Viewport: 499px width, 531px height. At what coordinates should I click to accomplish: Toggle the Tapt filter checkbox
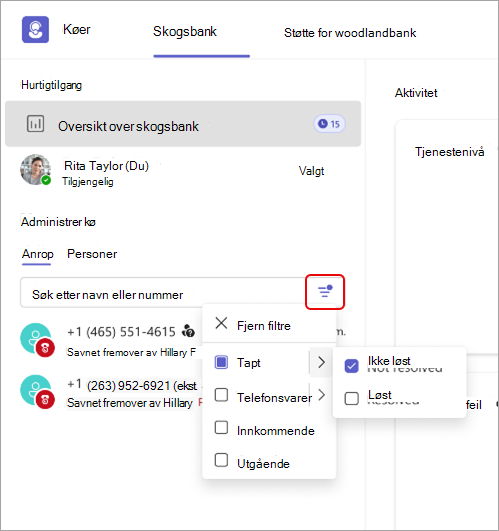(221, 362)
